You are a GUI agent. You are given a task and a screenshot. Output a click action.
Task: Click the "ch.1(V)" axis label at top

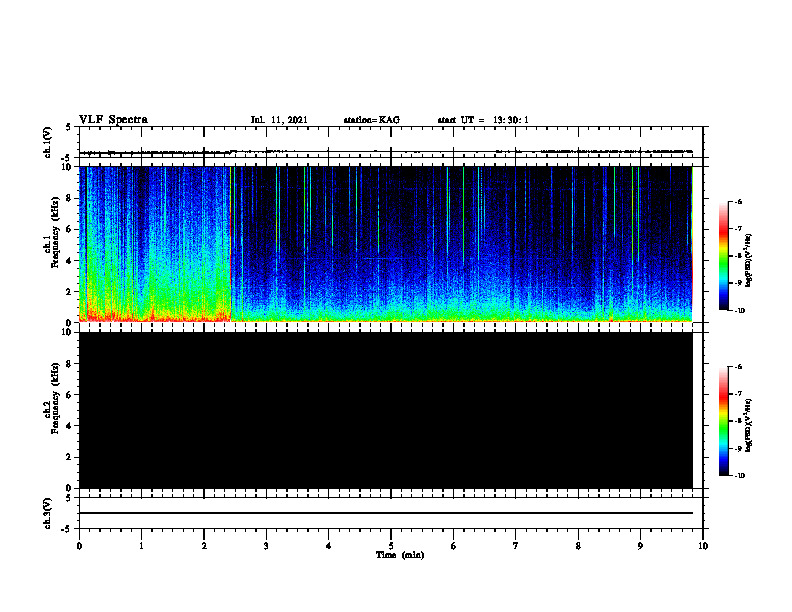tap(48, 142)
